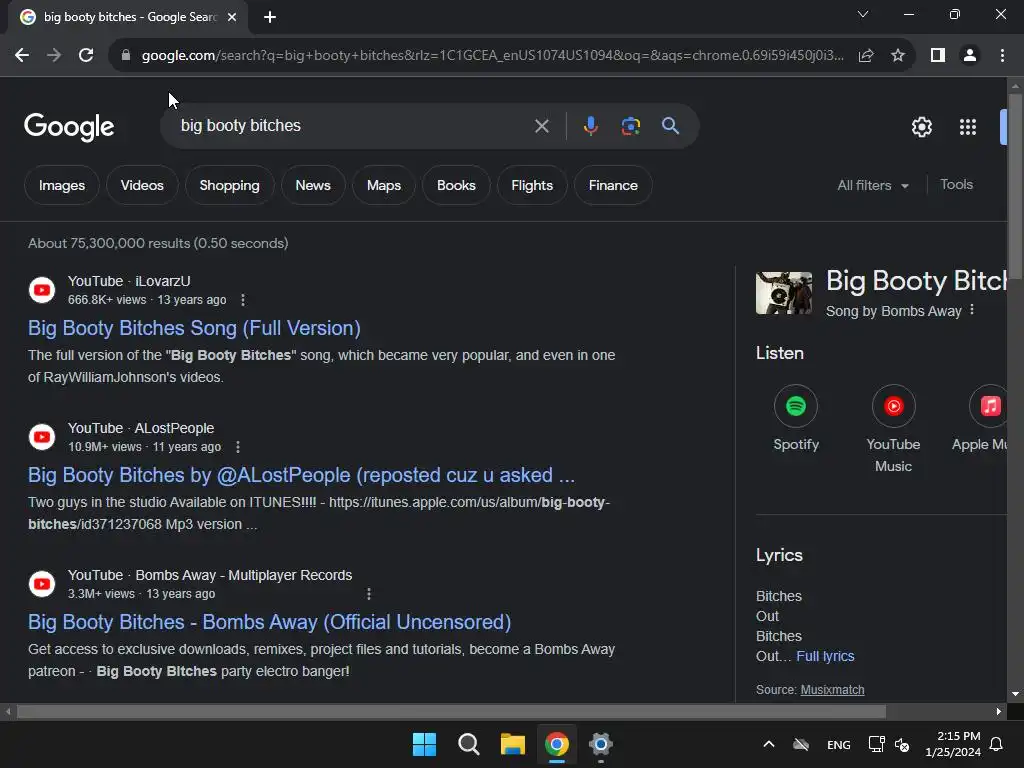This screenshot has height=768, width=1024.
Task: Listen on YouTube Music
Action: [893, 430]
